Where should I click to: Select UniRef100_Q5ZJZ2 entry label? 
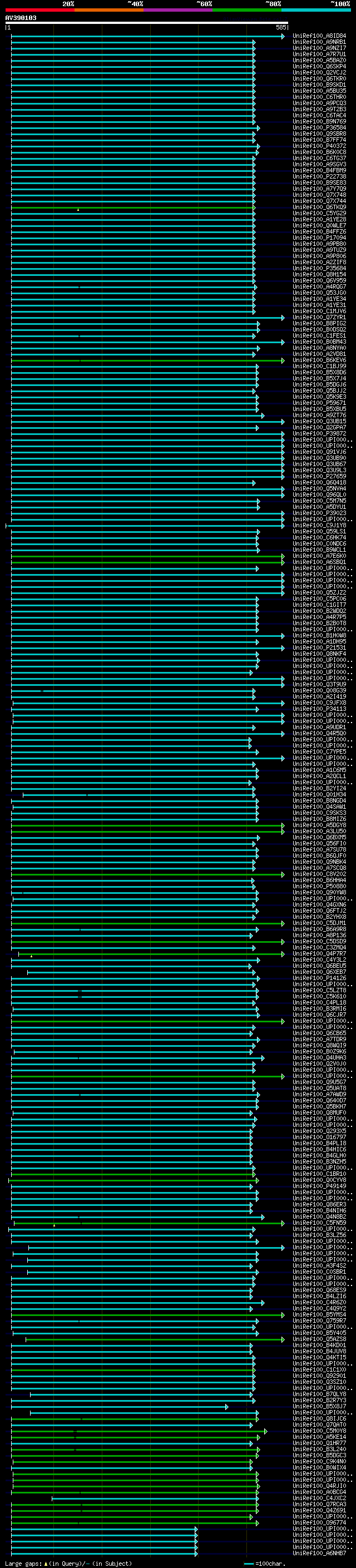point(319,593)
